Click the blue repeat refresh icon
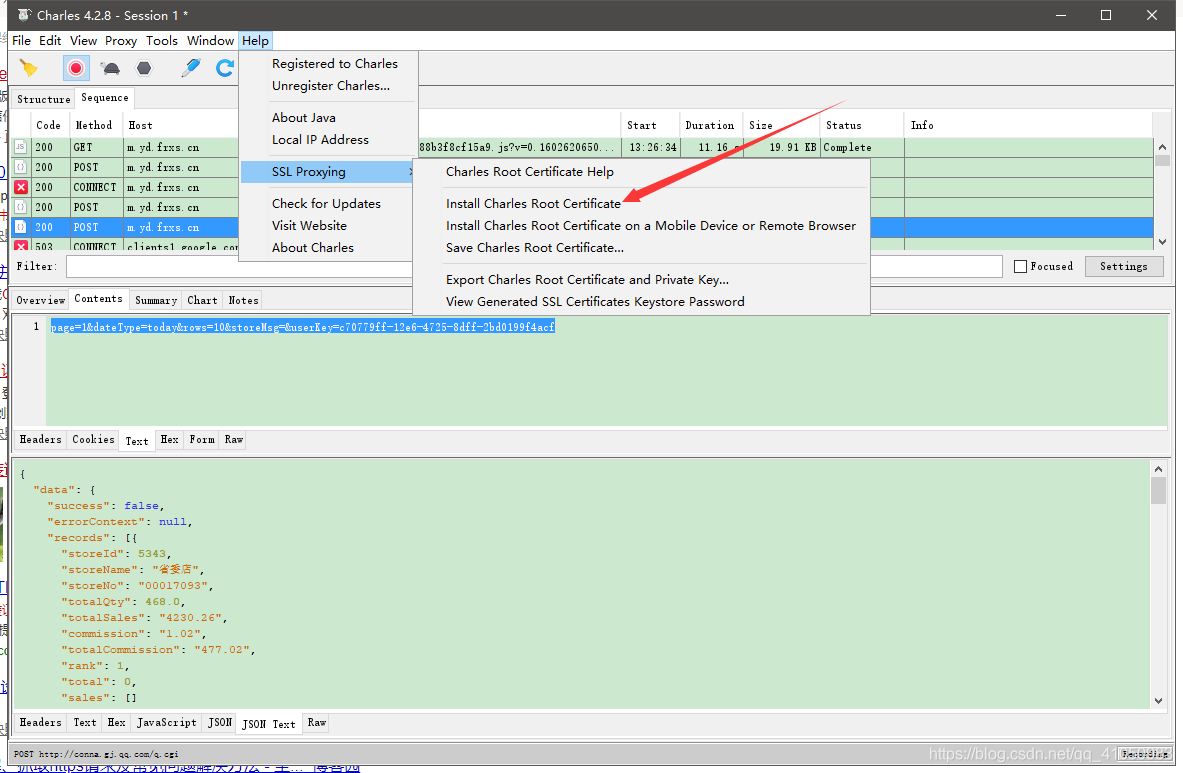The image size is (1183, 773). [225, 69]
